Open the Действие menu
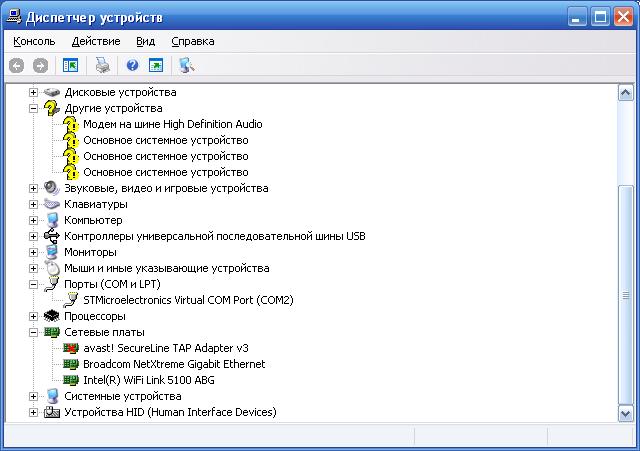 pos(96,41)
